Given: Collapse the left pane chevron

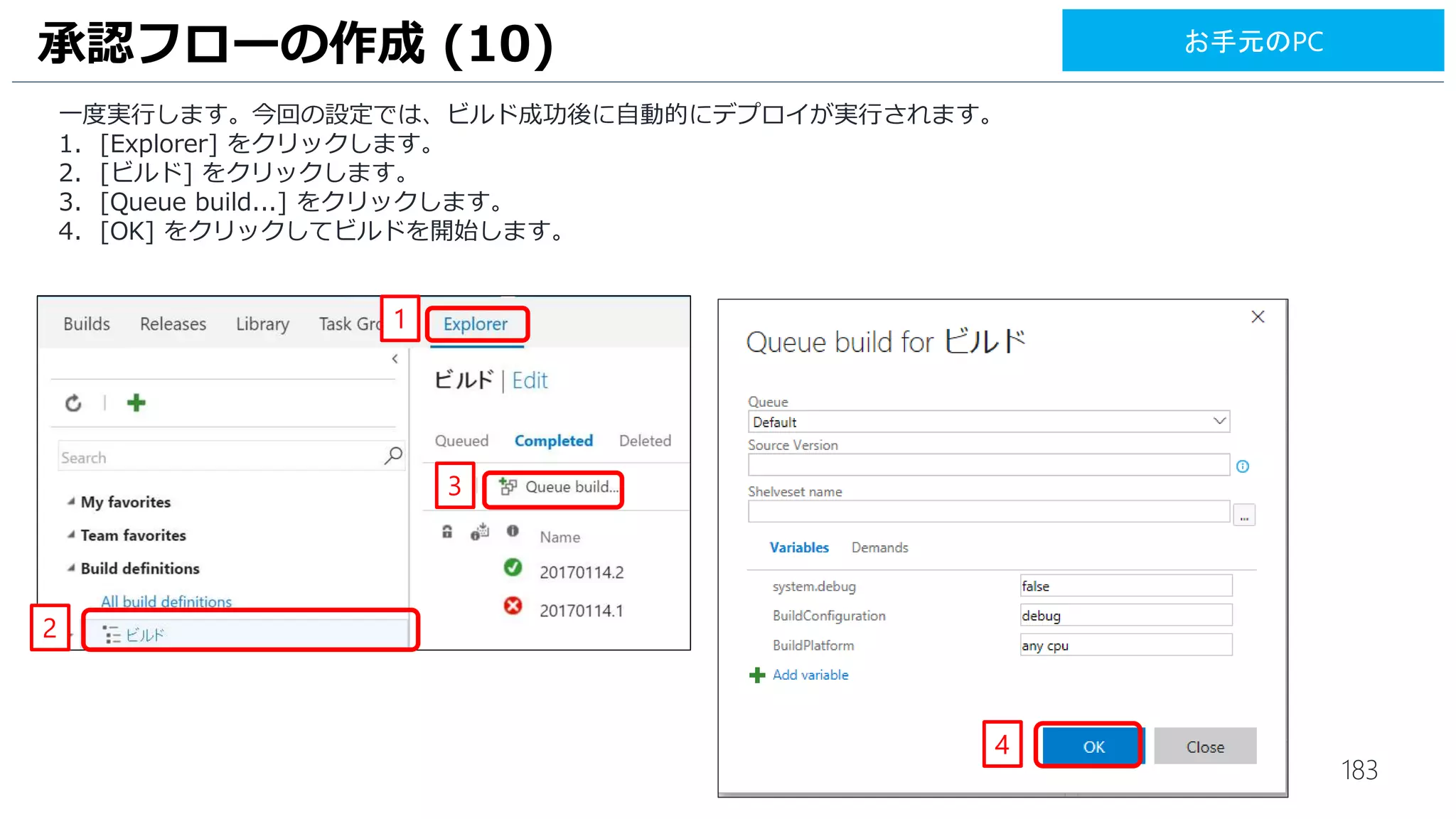Looking at the screenshot, I should (x=395, y=359).
